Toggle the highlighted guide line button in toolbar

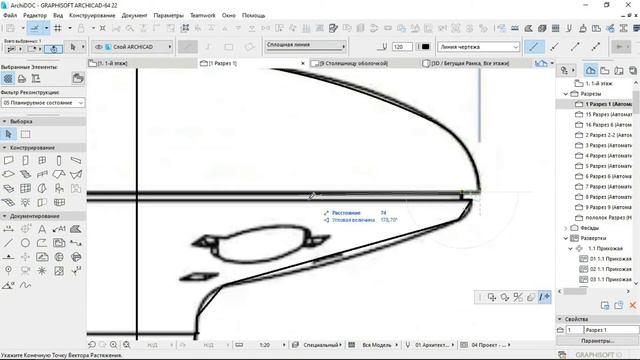(x=35, y=28)
